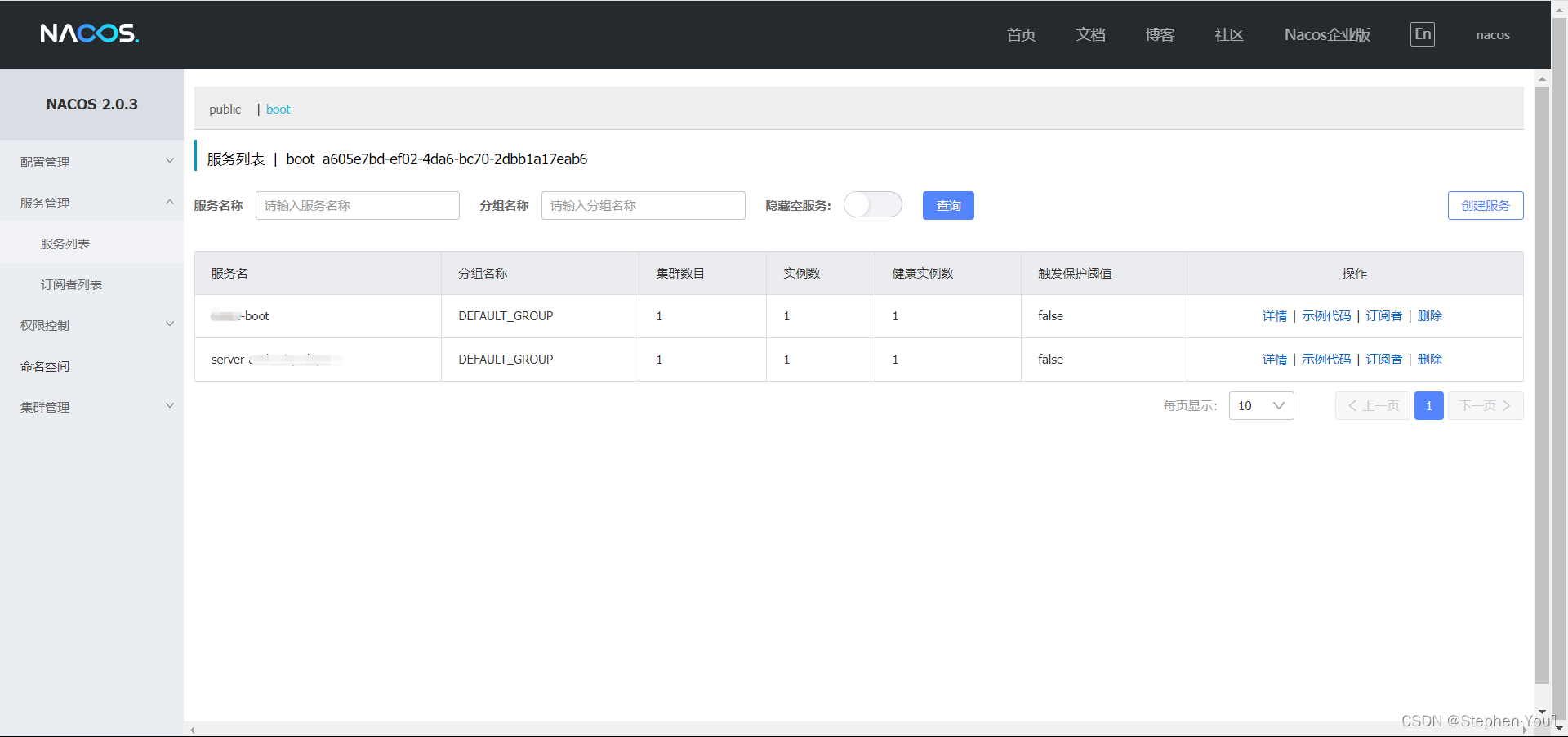The height and width of the screenshot is (737, 1568).
Task: Click DEFAULT_GROUP in the server- row
Action: tap(506, 360)
